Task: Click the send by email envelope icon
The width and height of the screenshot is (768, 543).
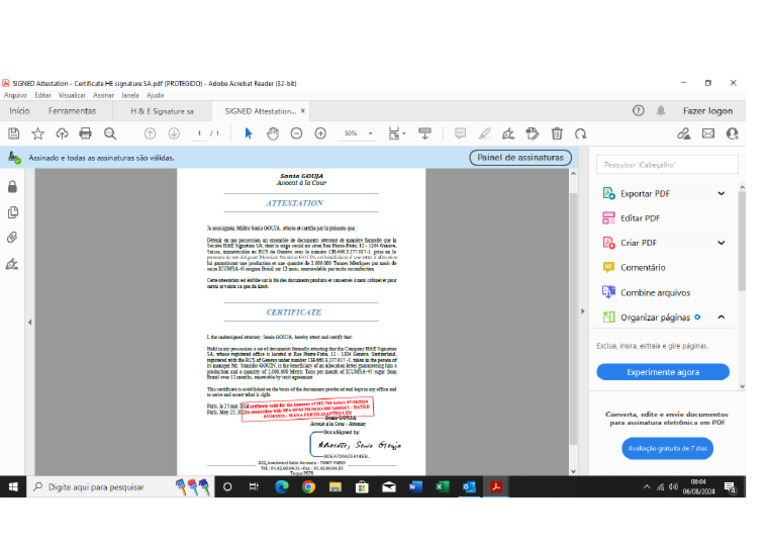Action: (708, 133)
